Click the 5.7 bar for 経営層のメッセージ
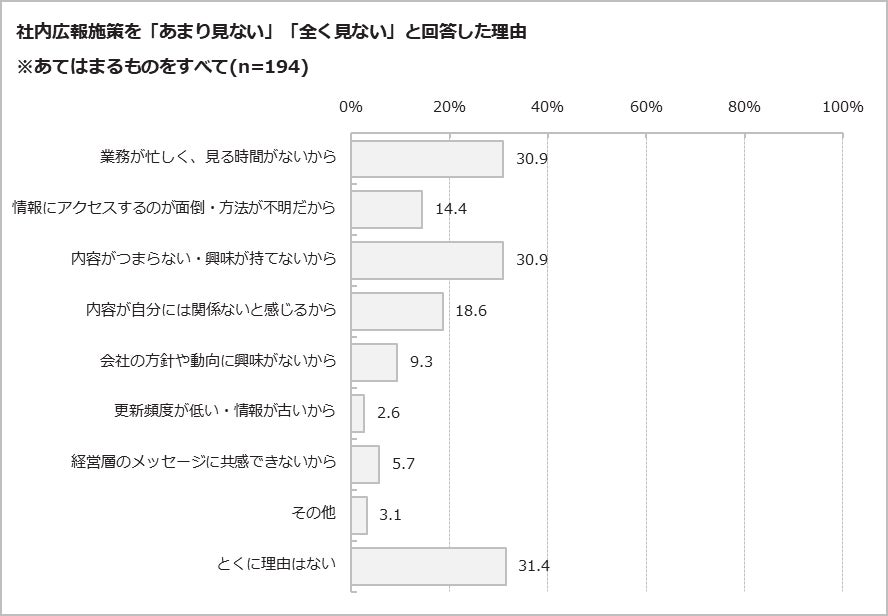 [365, 464]
